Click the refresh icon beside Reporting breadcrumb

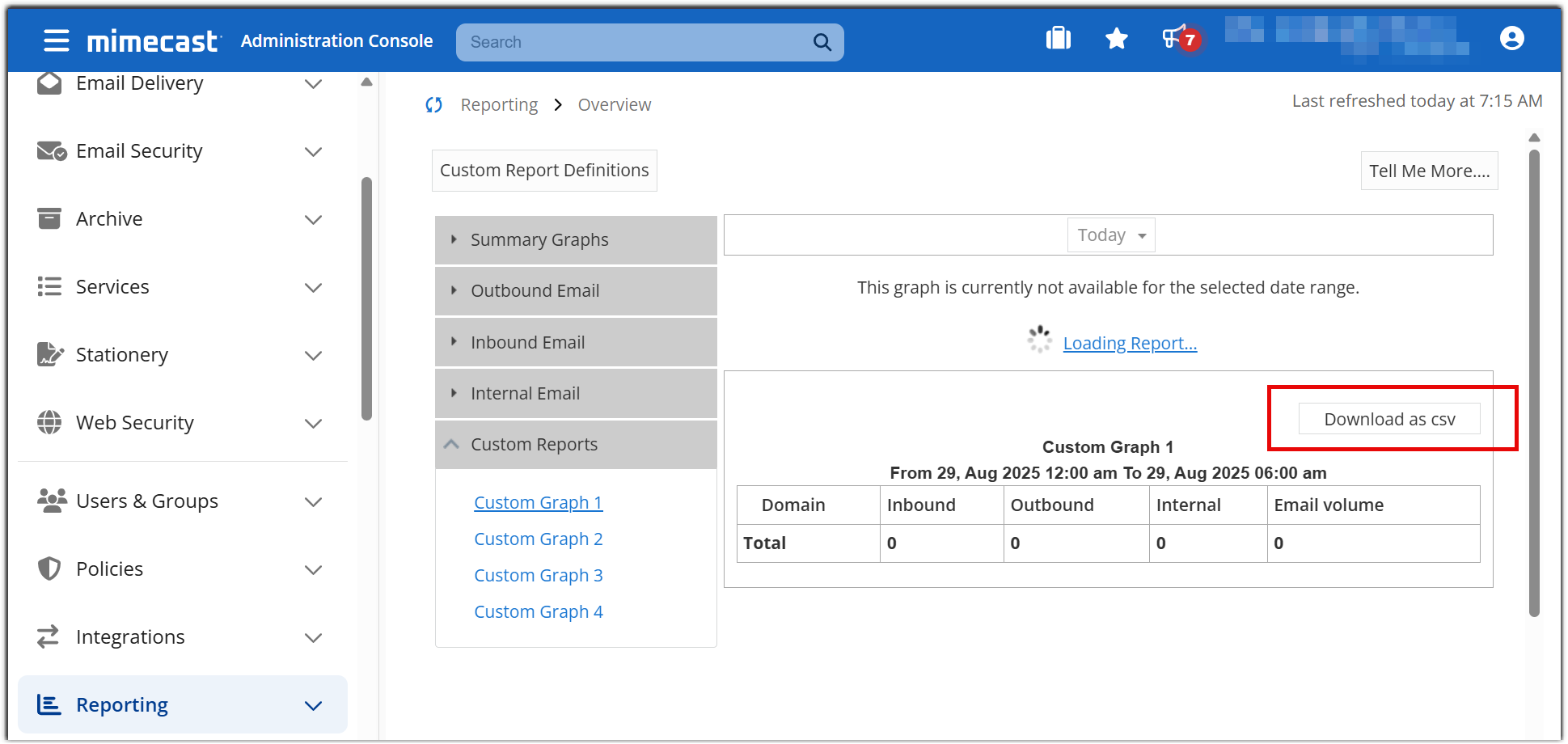pos(434,105)
